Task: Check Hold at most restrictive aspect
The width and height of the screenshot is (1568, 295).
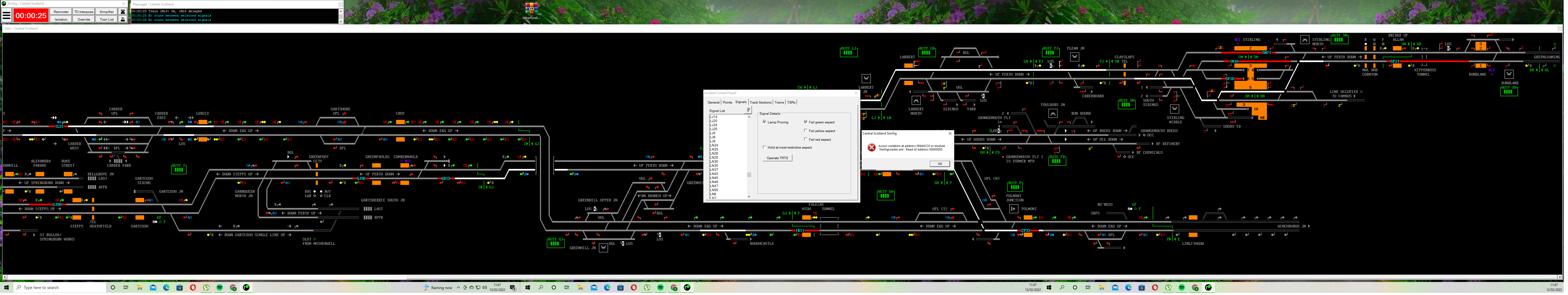Action: coord(764,147)
